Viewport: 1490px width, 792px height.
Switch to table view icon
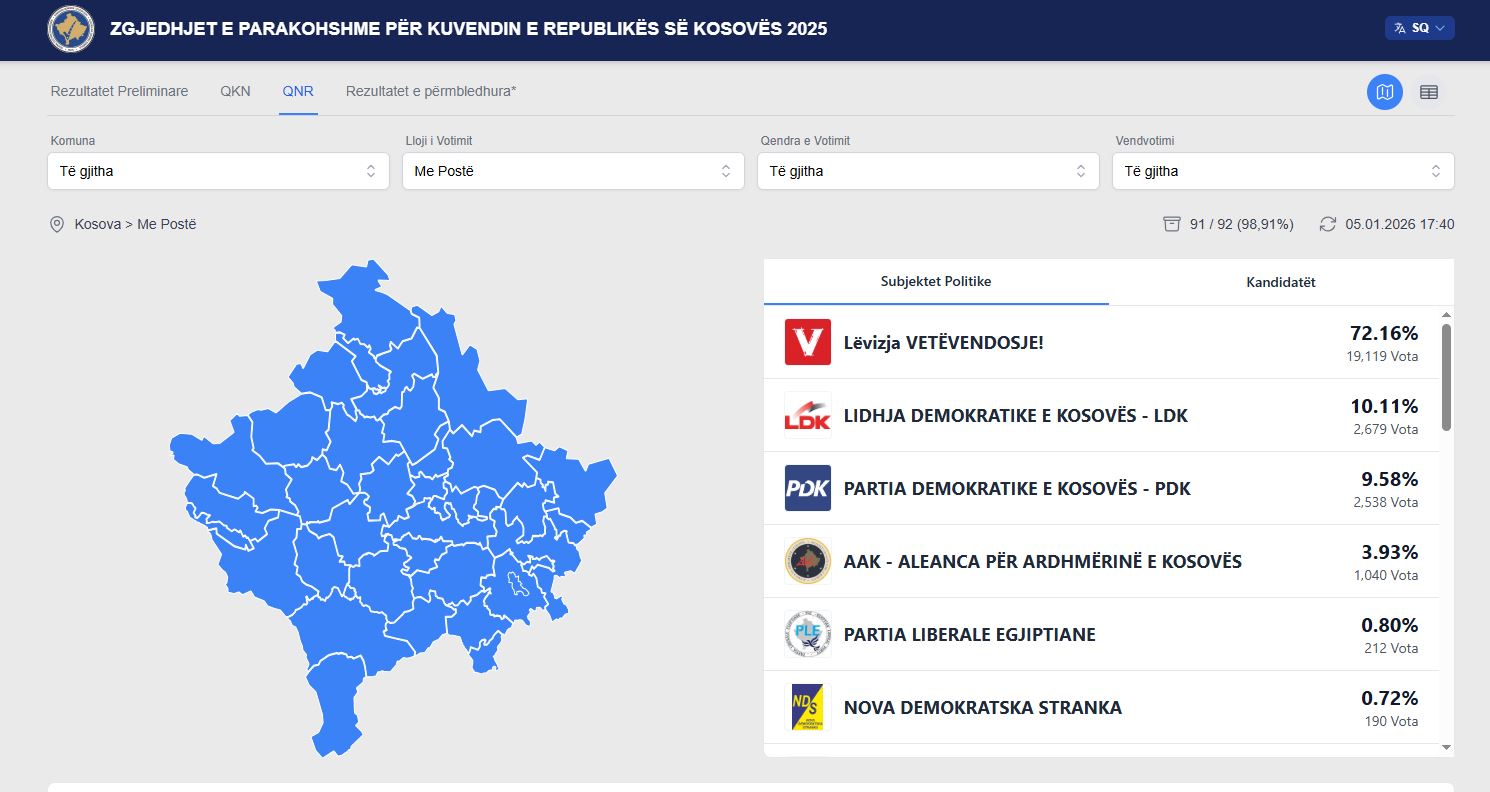click(x=1429, y=92)
